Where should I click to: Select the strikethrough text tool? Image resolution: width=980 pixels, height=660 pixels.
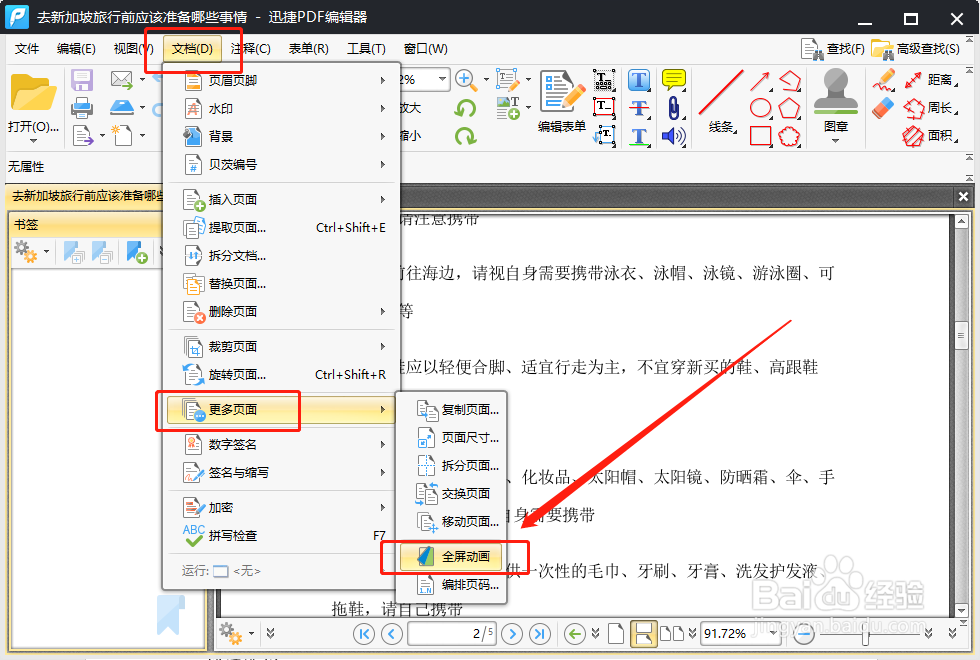click(639, 108)
